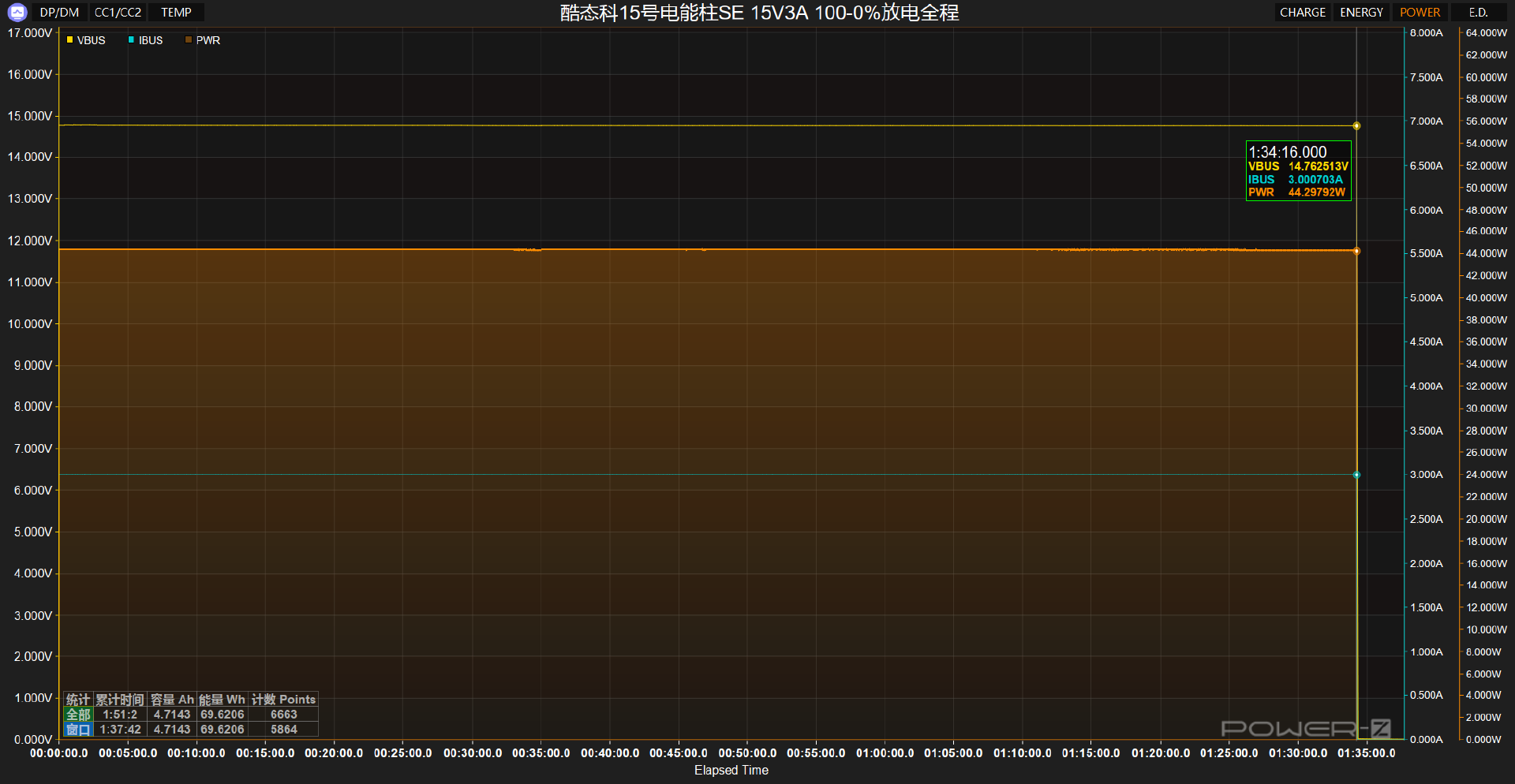Click the 统计 header cell
The image size is (1515, 784).
78,700
